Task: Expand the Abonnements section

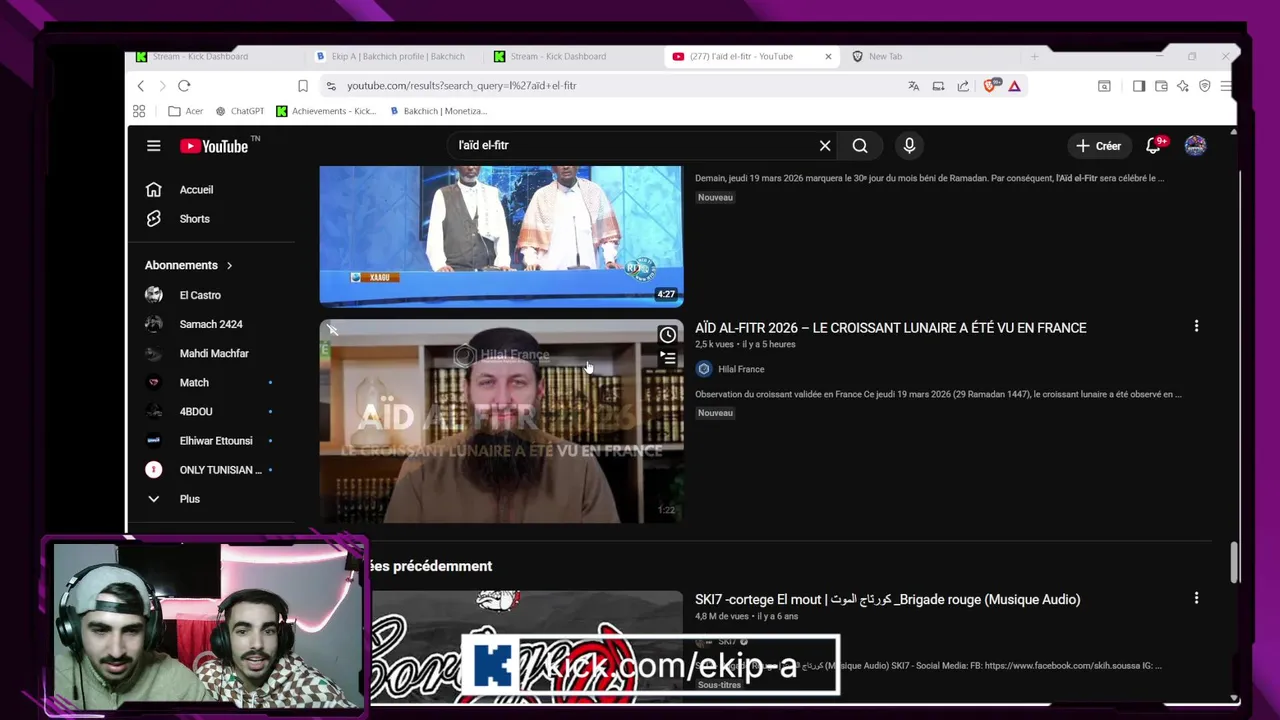Action: (189, 265)
